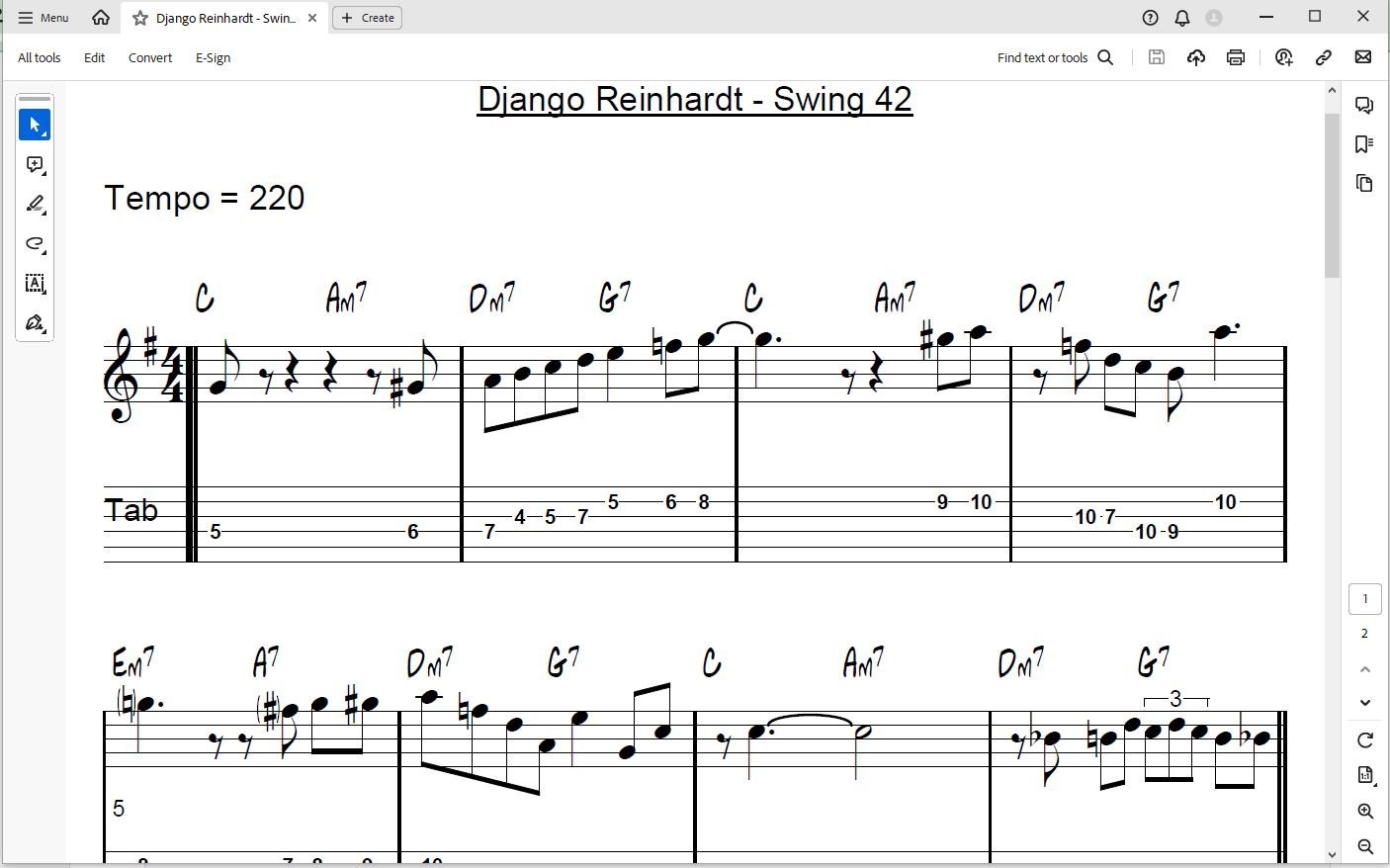Zoom out of the sheet music
This screenshot has width=1390, height=868.
[x=1365, y=846]
